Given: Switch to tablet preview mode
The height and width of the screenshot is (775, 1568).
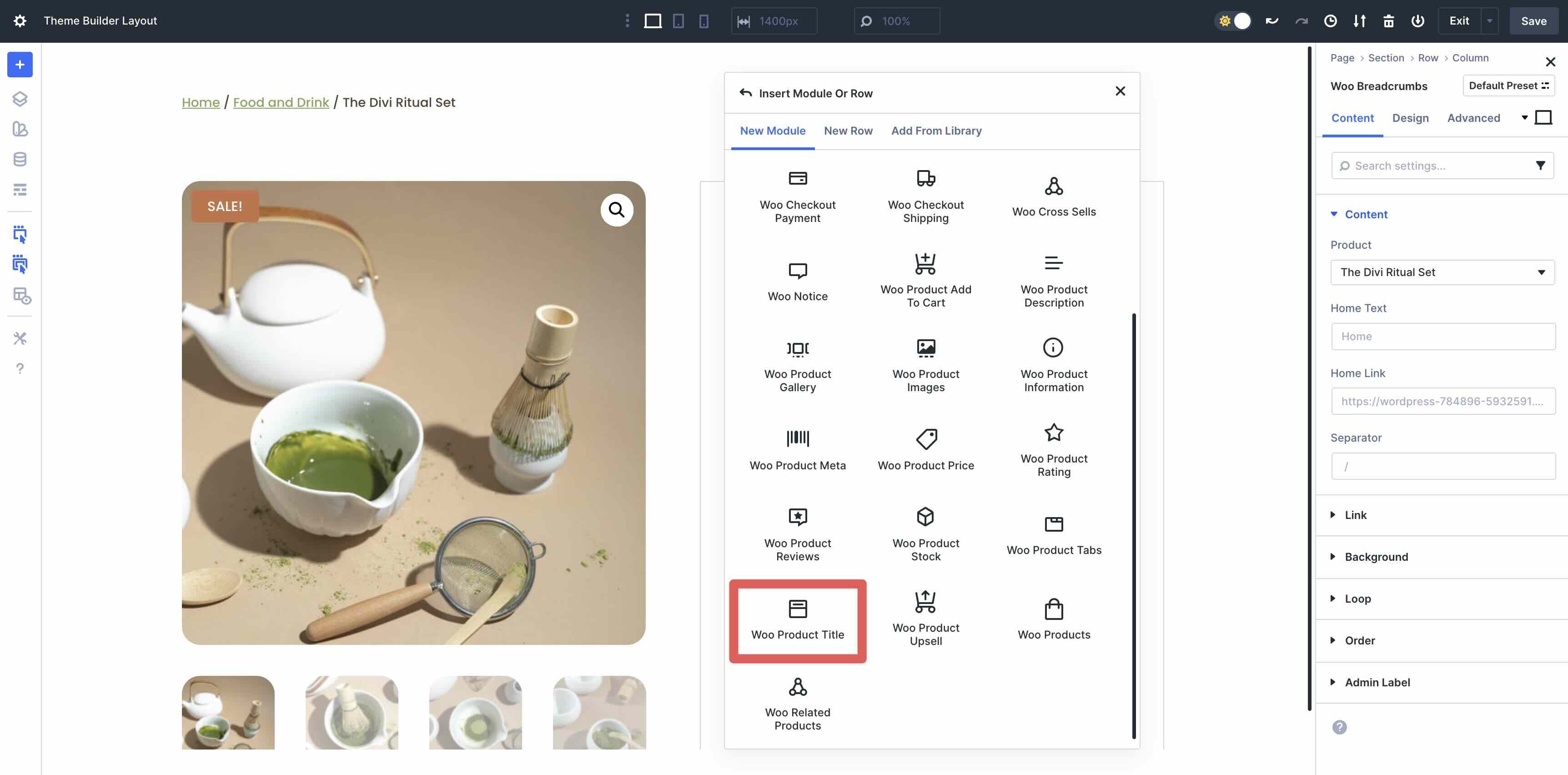Looking at the screenshot, I should point(678,21).
